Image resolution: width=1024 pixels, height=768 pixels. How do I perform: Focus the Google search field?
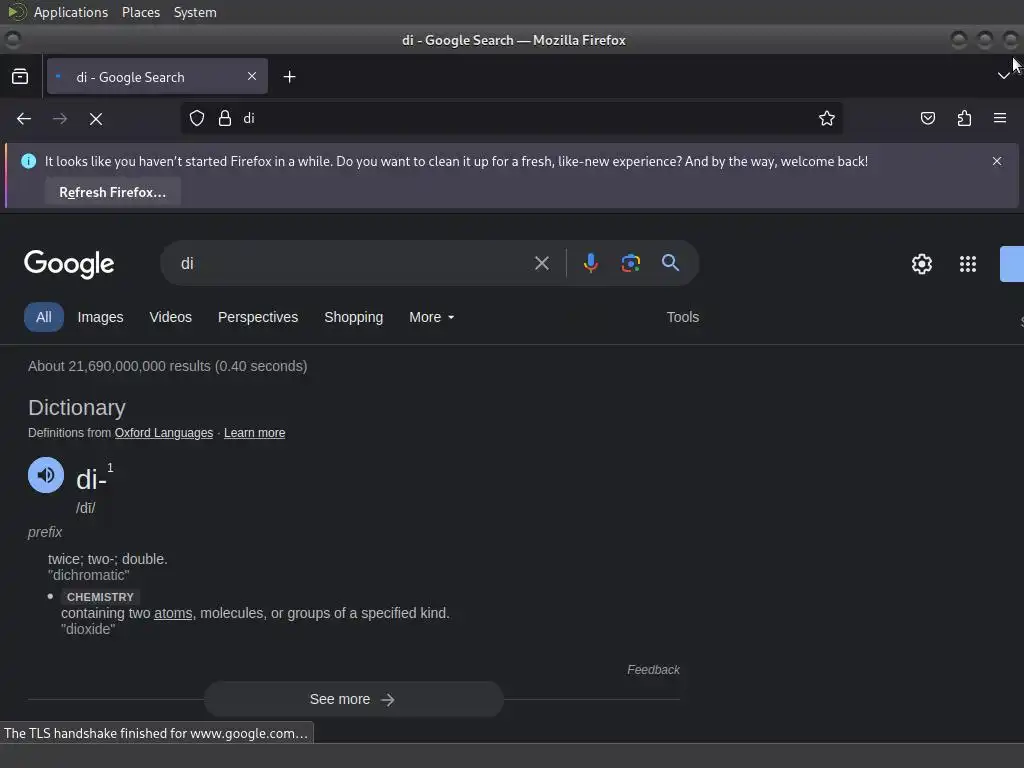(x=353, y=263)
